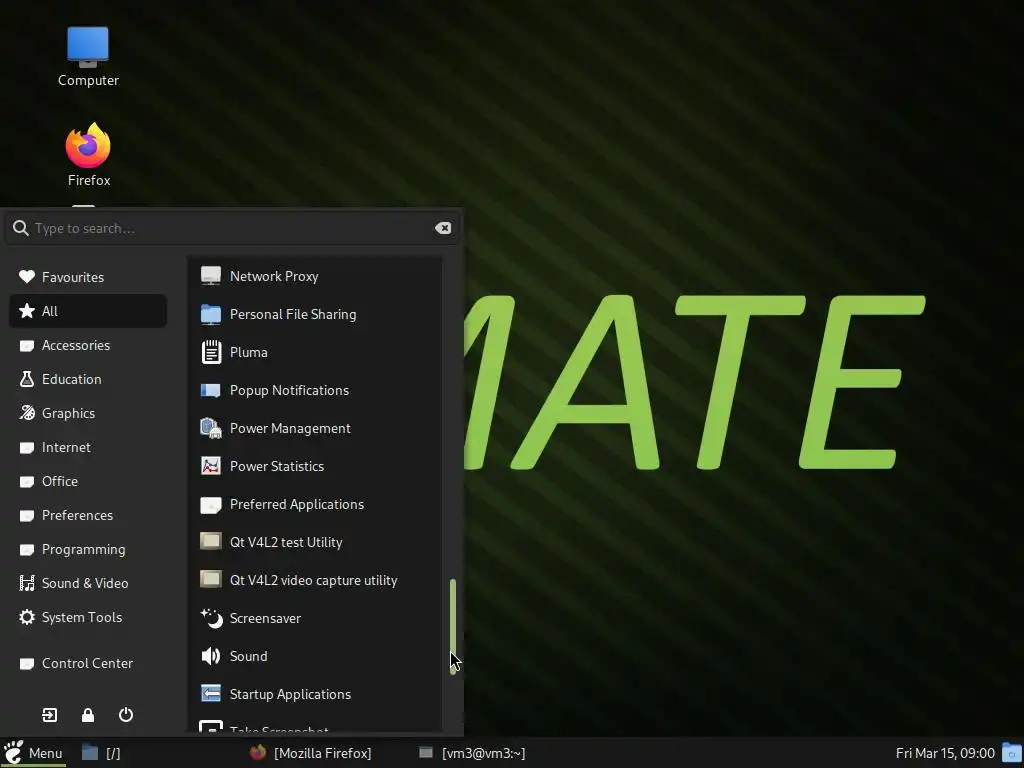Switch to the Mozilla Firefox taskbar window
The width and height of the screenshot is (1024, 768).
[311, 753]
